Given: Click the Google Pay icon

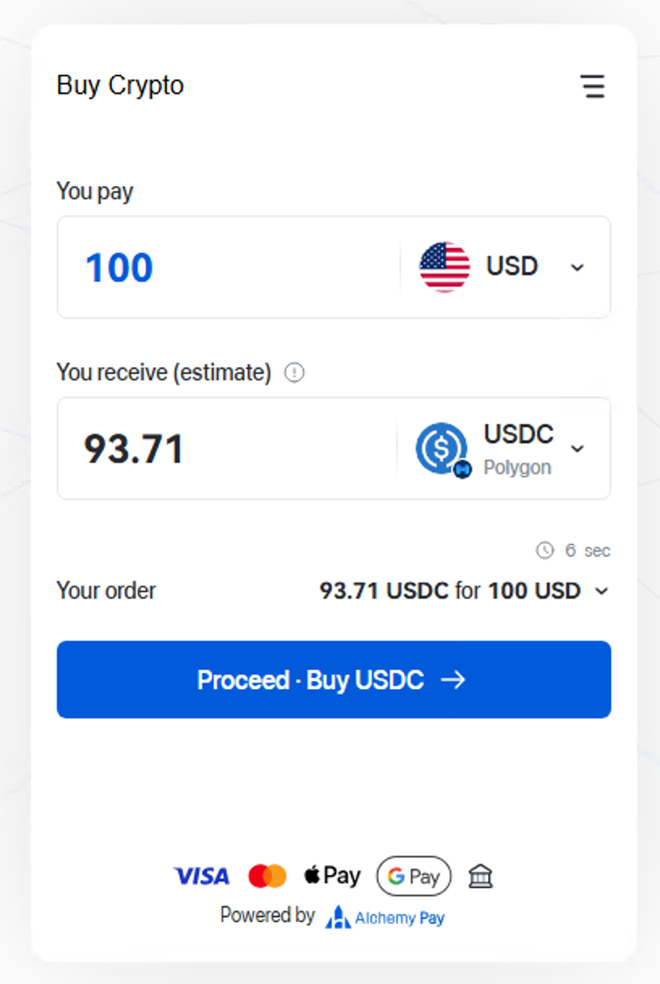Looking at the screenshot, I should click(x=414, y=877).
